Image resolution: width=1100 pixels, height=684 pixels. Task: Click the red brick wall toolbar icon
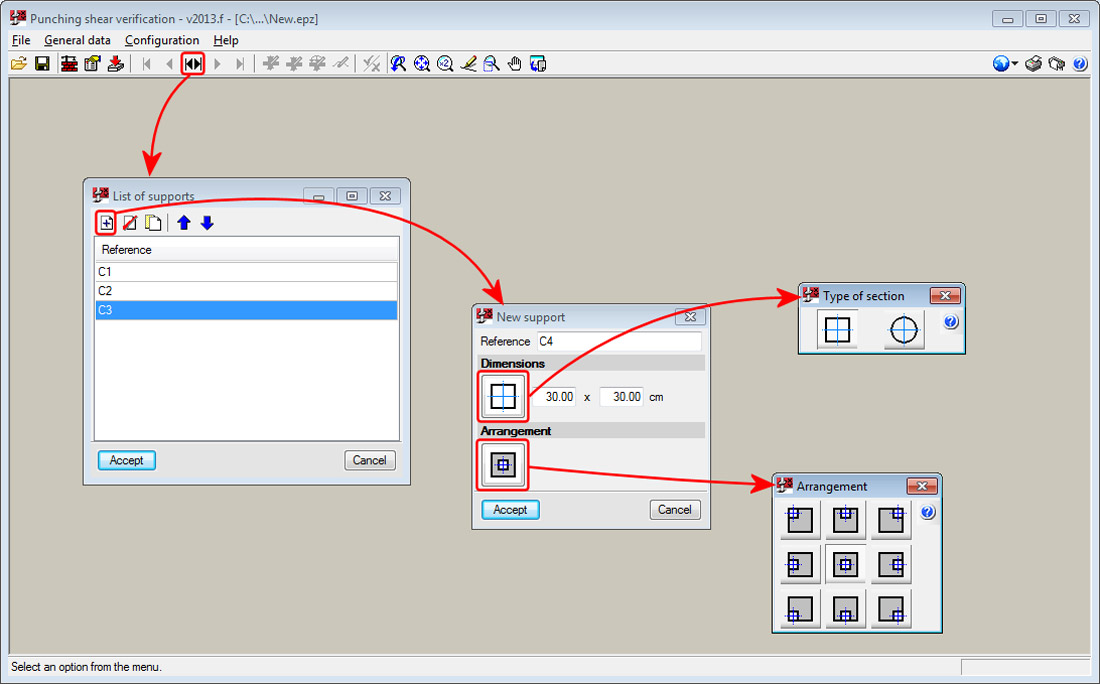69,64
